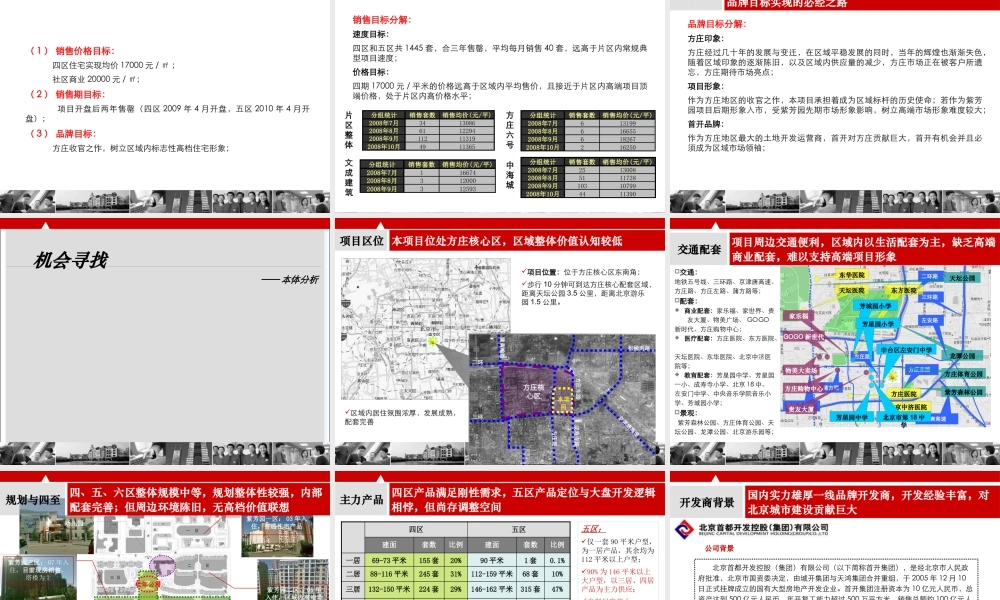Screen dimensions: 1000x600
Task: Click the subheading 速度目标
Action: [371, 34]
